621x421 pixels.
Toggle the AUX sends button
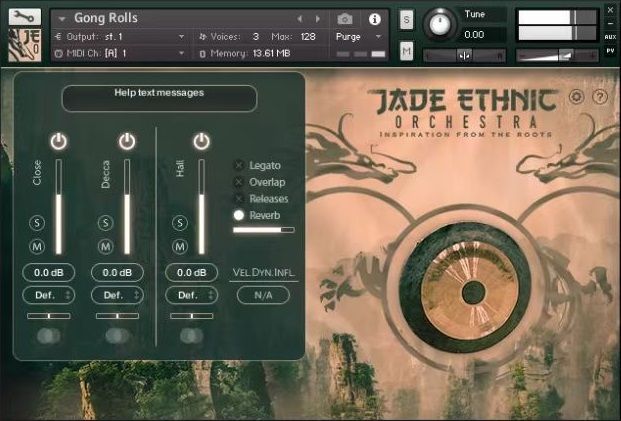pos(610,37)
